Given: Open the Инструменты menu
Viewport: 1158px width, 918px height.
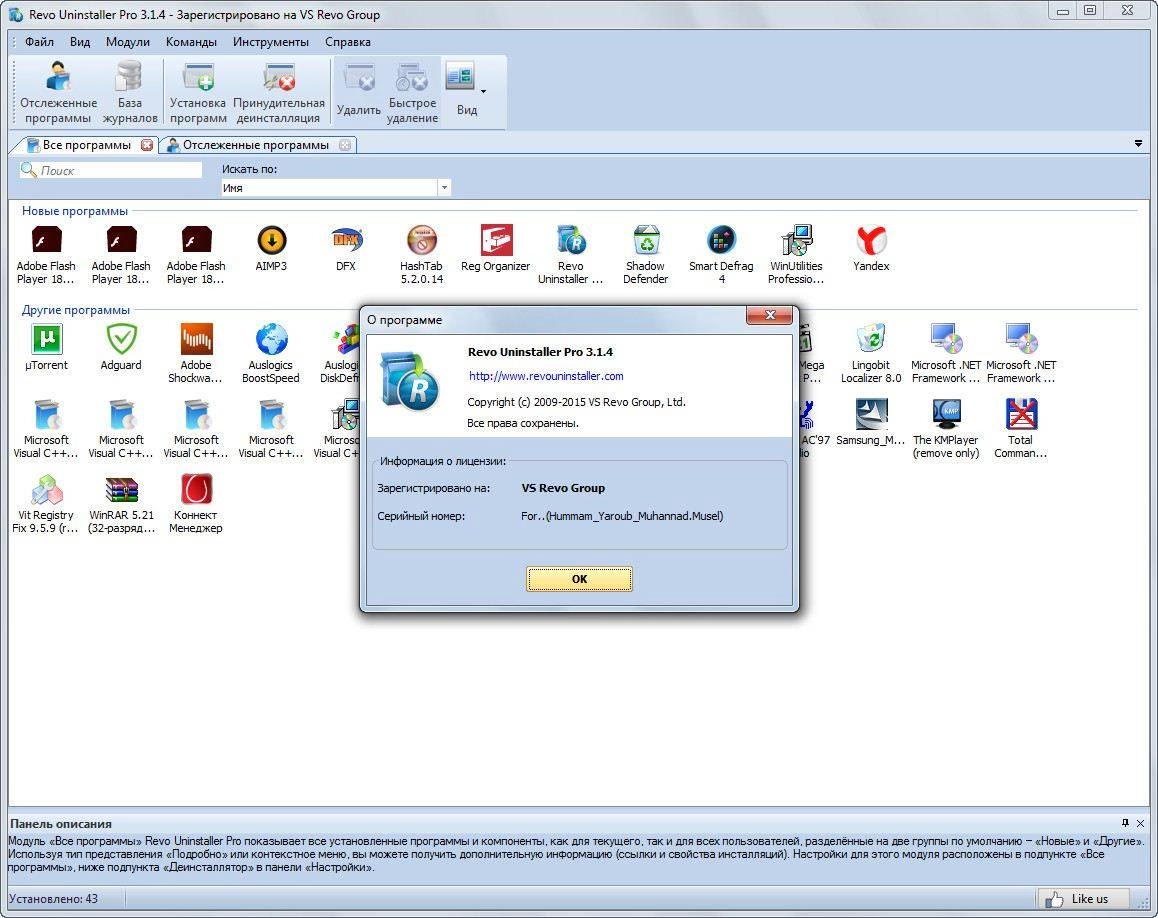Looking at the screenshot, I should pyautogui.click(x=271, y=42).
